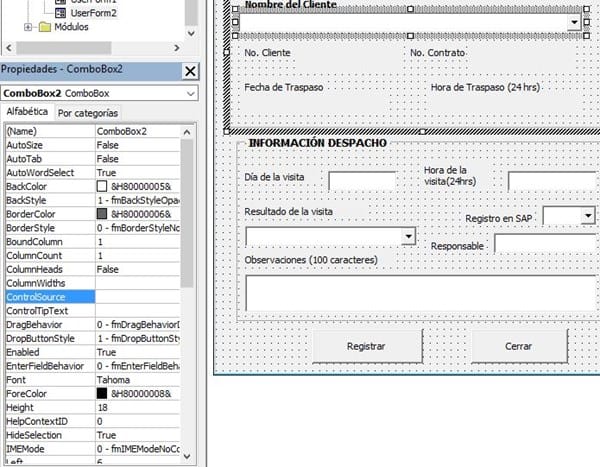Click the ControlSource value field

tap(138, 297)
